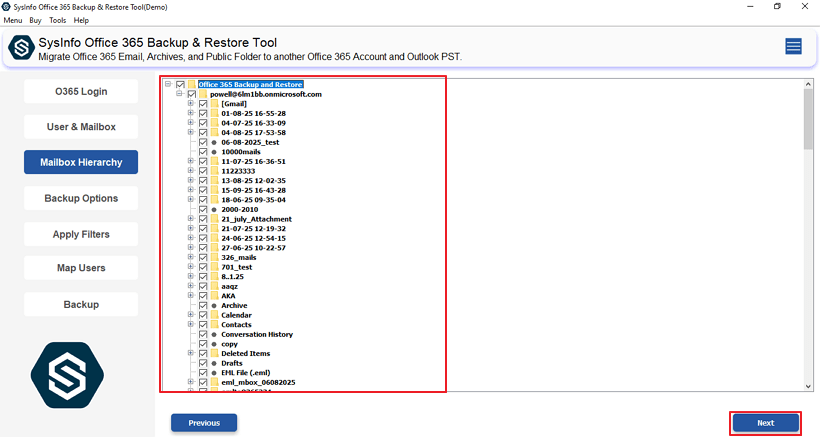This screenshot has height=437, width=820.
Task: Uncheck the Conversation History checkbox
Action: [203, 335]
